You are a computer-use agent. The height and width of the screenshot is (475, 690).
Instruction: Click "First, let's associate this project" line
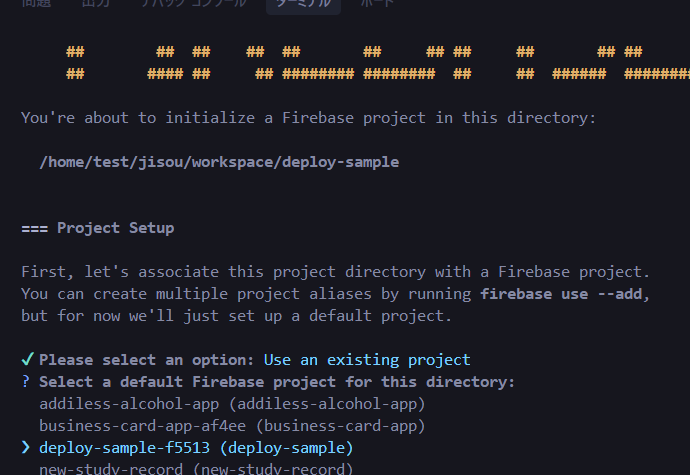[x=335, y=272]
